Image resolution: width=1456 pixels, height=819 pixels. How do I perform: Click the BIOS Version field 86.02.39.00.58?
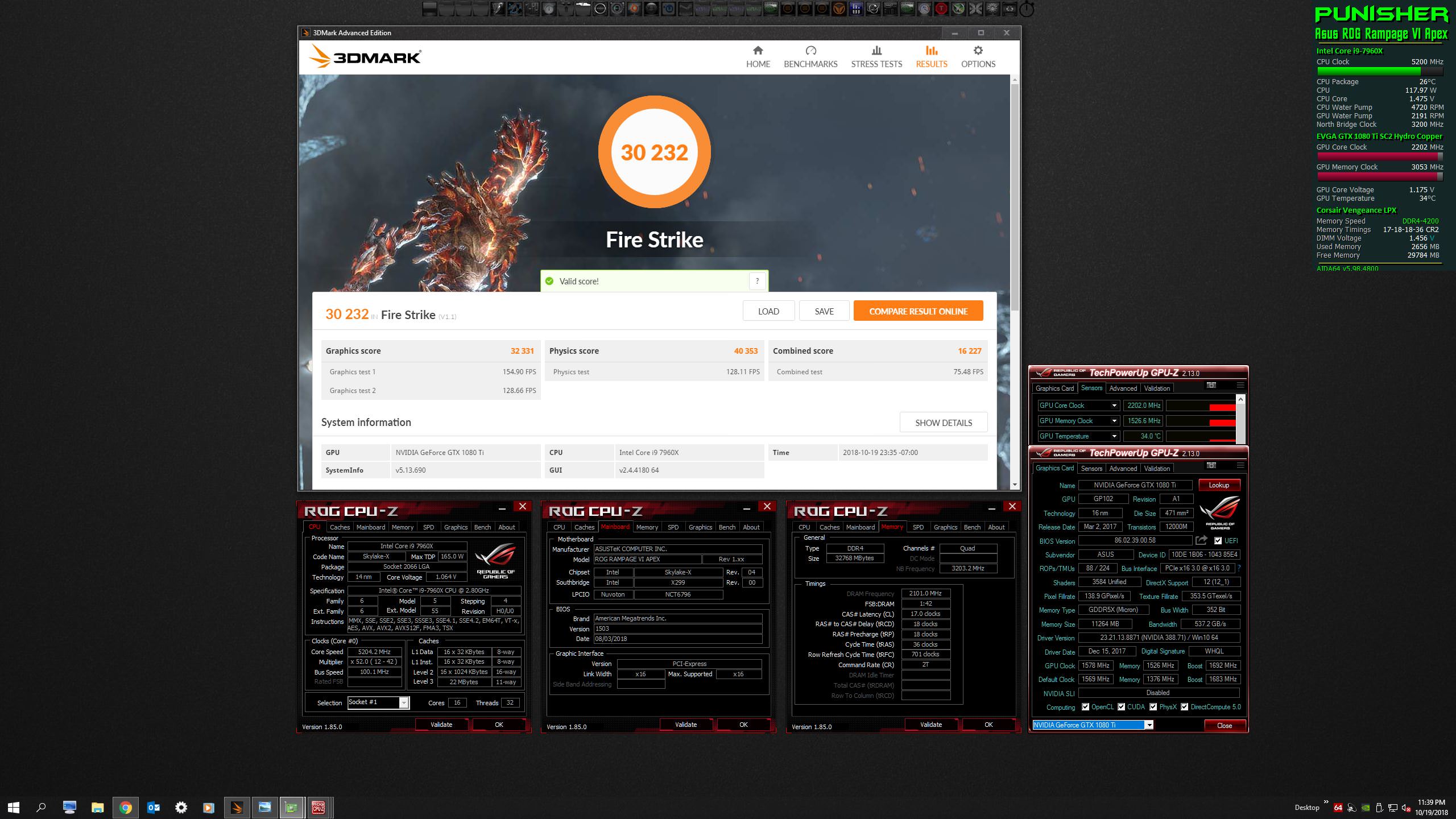(1135, 540)
